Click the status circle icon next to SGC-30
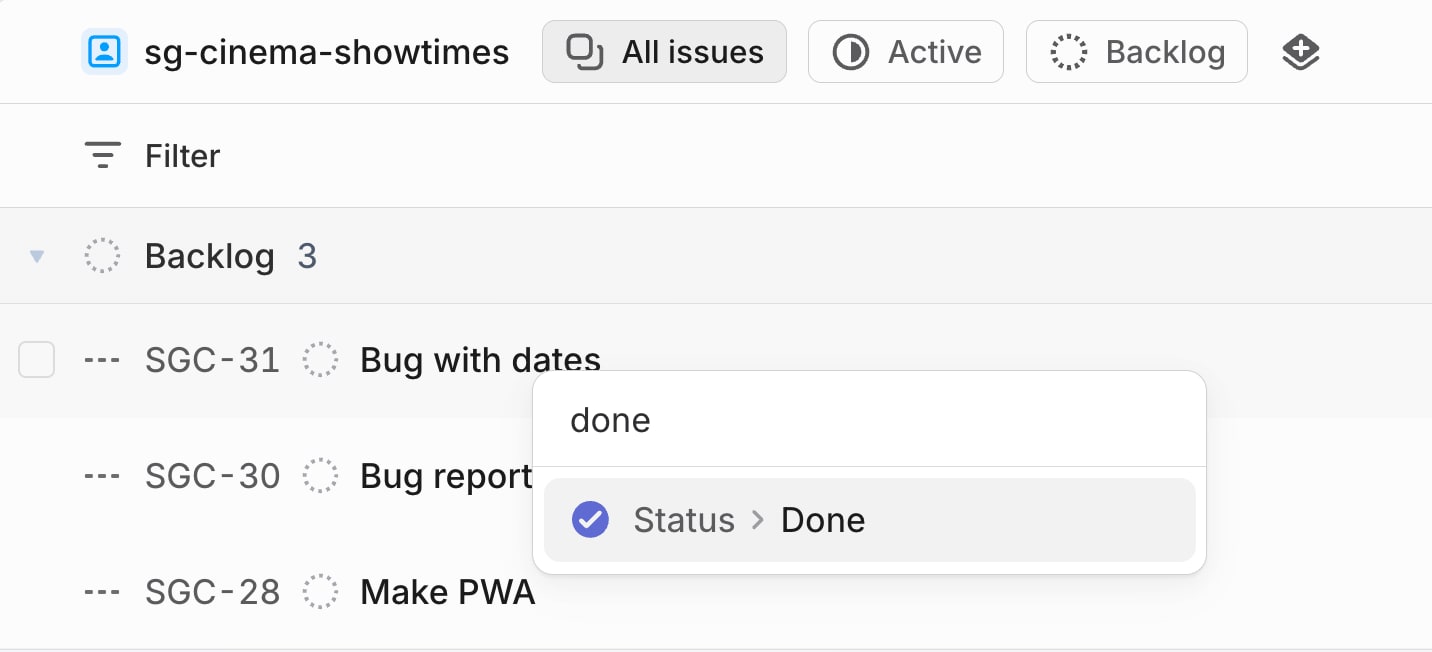 (x=320, y=476)
